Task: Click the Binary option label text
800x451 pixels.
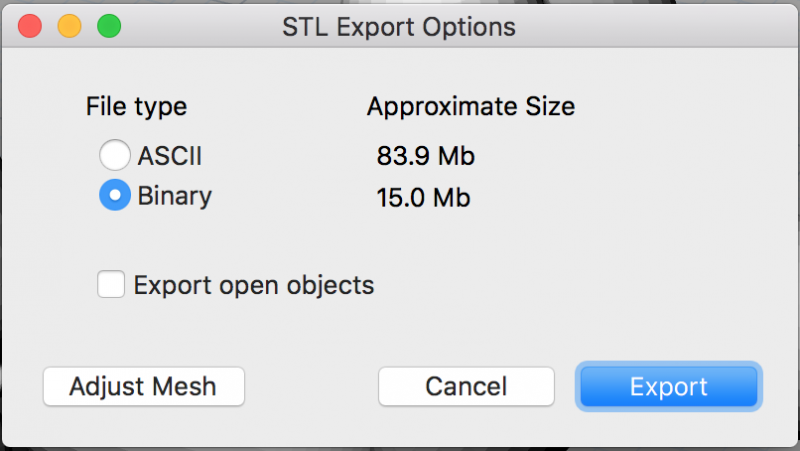Action: [x=175, y=196]
